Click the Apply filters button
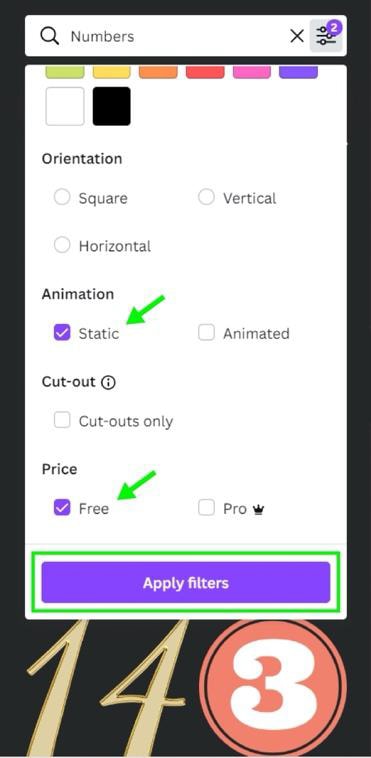The image size is (371, 758). tap(186, 583)
